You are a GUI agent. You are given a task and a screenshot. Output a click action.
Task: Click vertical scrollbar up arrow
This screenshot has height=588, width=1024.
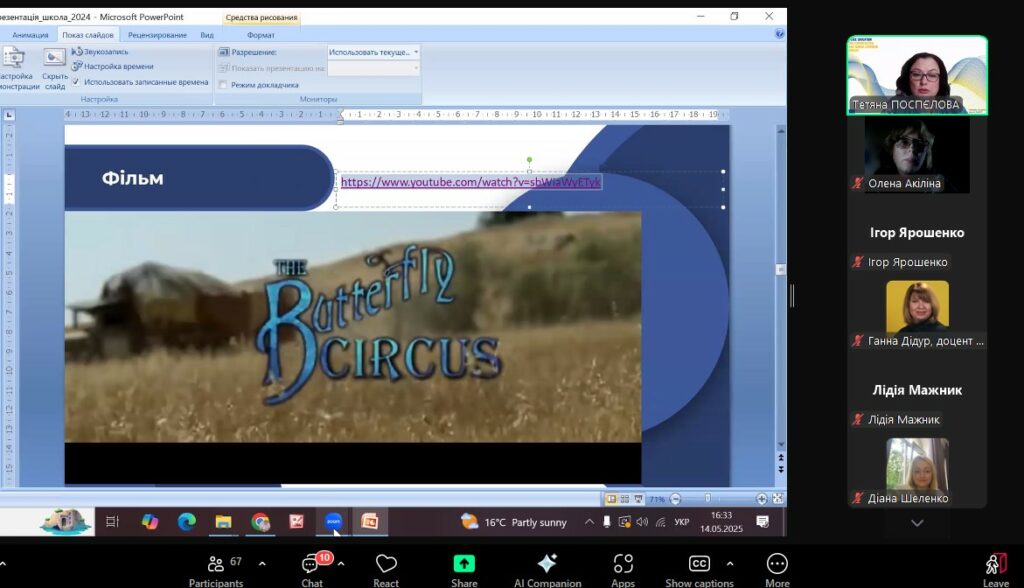780,131
